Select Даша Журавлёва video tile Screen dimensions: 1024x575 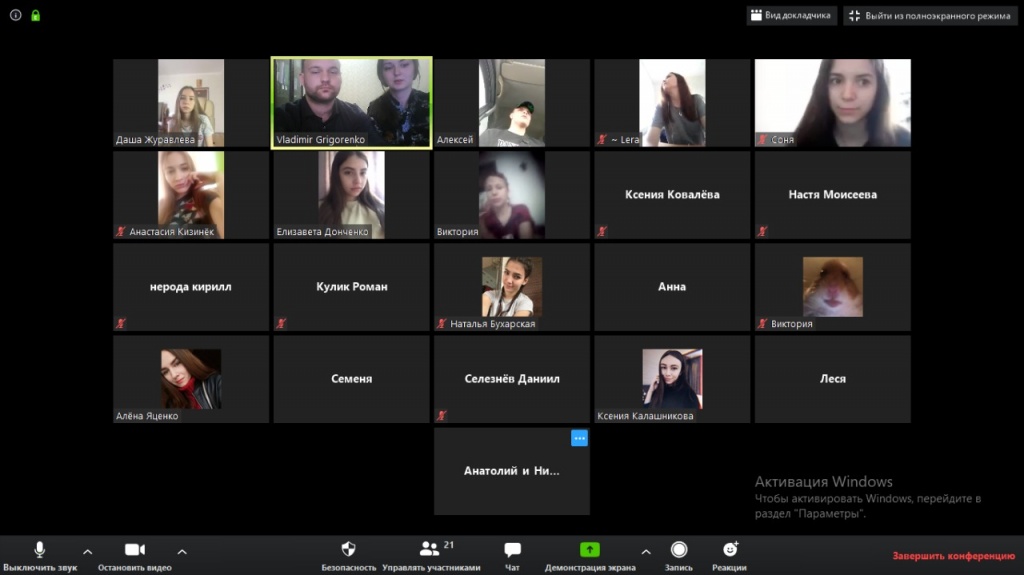tap(191, 103)
